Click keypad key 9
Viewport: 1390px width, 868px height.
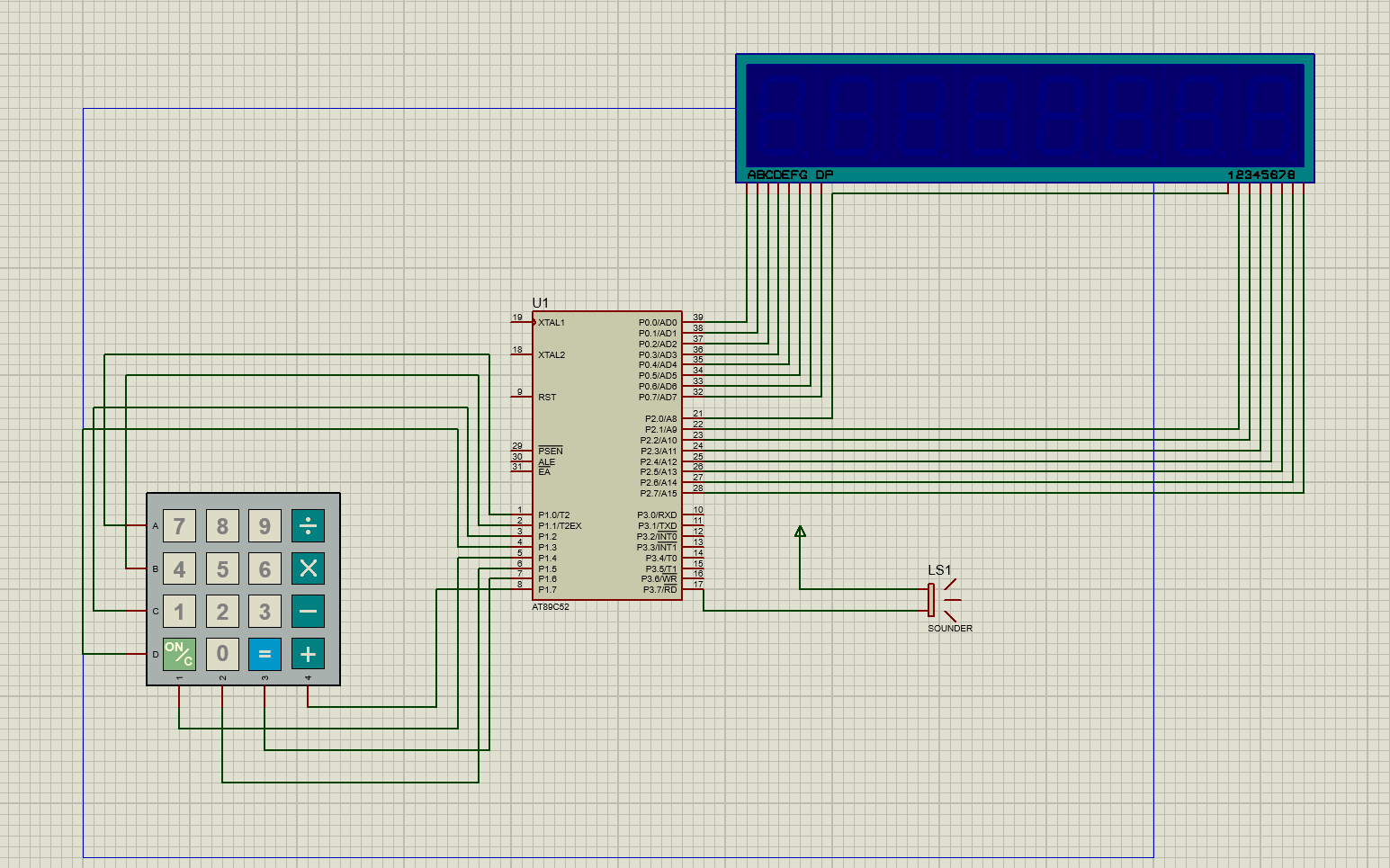265,526
